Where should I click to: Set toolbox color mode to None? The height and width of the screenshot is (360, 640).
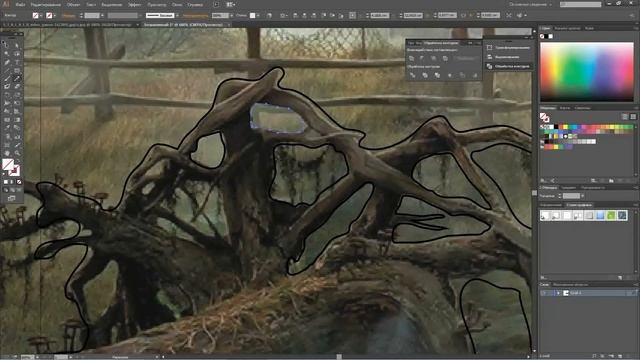click(19, 182)
